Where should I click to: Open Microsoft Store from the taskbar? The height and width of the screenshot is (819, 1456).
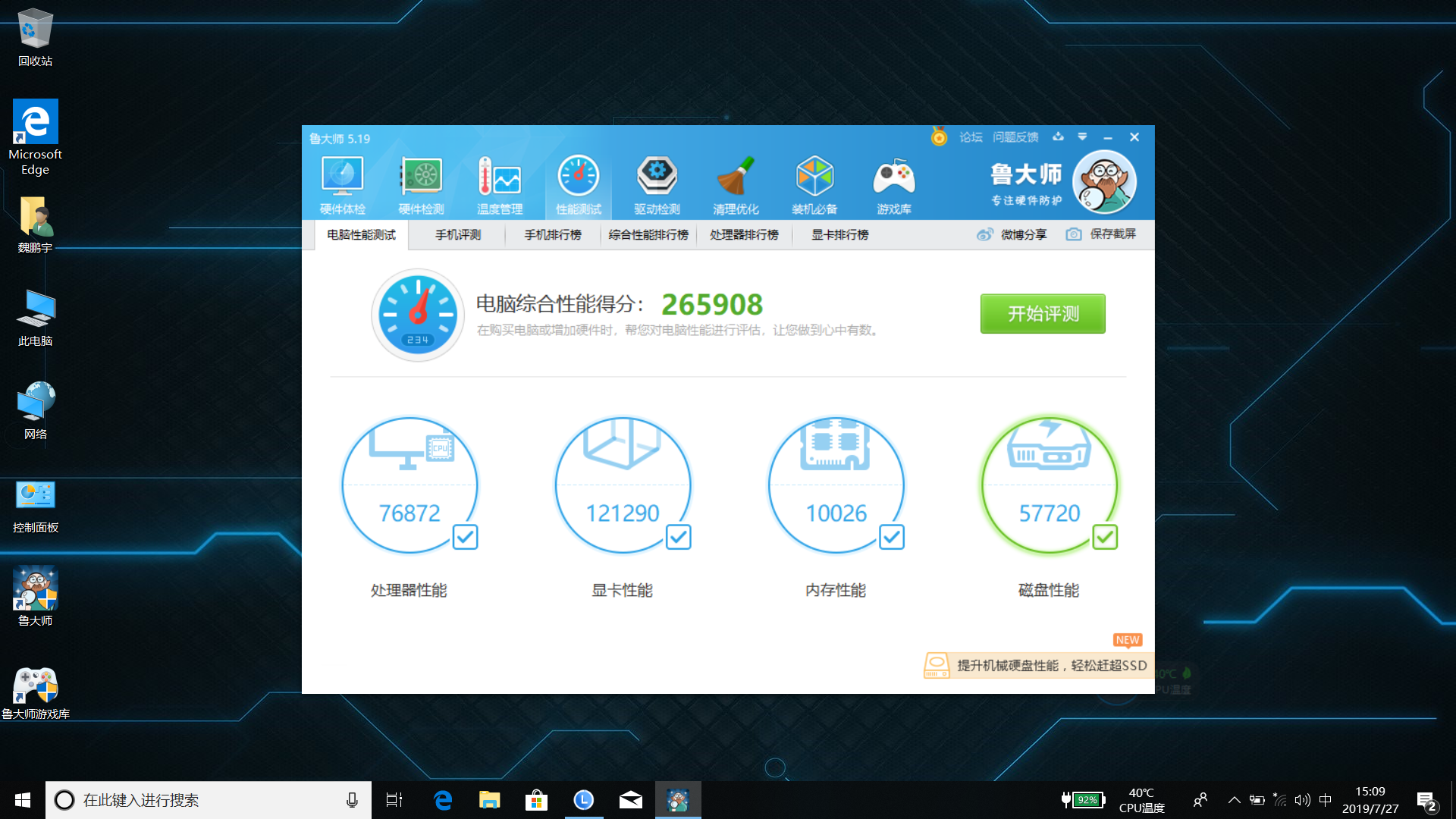click(x=536, y=800)
